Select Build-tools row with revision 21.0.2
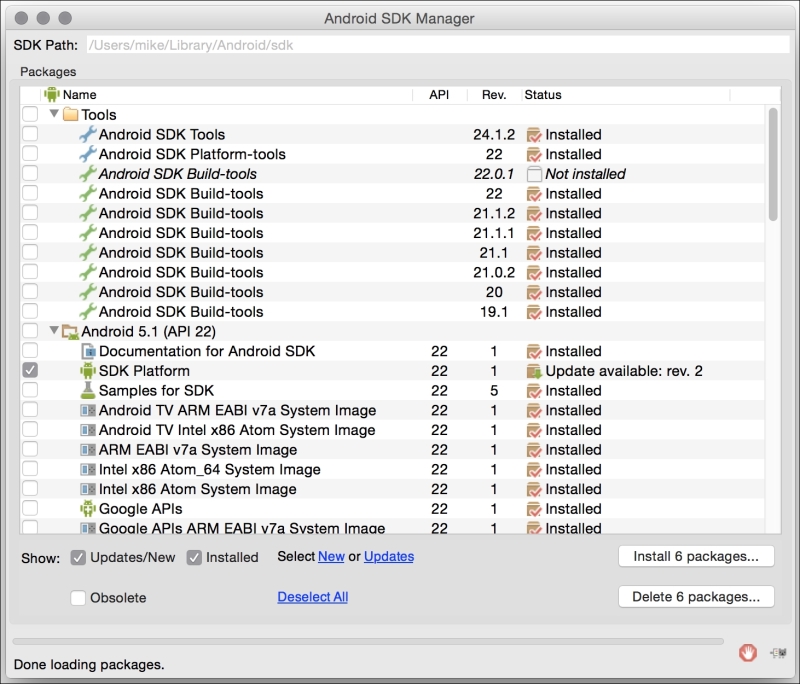The height and width of the screenshot is (684, 800). [392, 272]
